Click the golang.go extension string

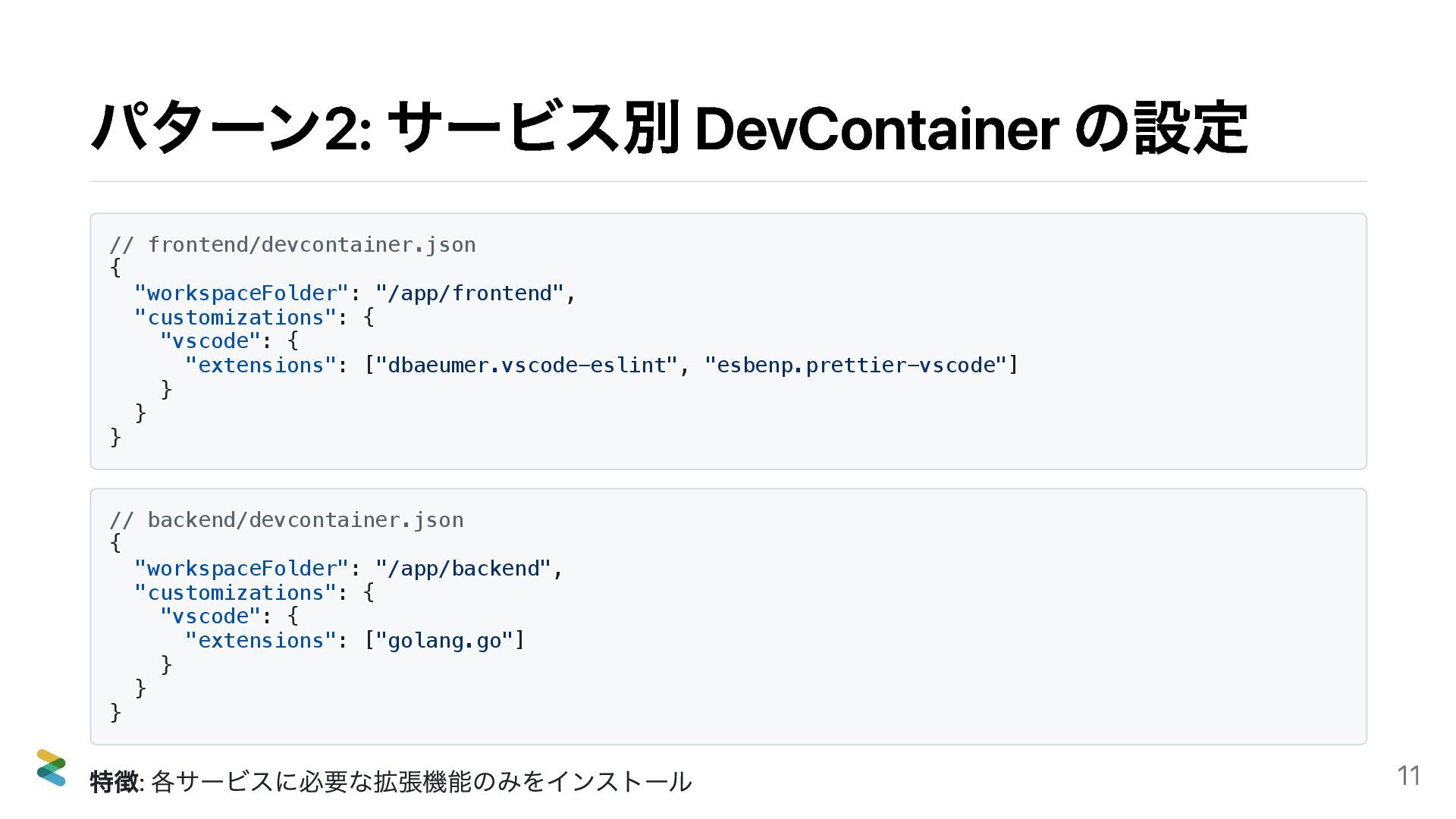(444, 641)
